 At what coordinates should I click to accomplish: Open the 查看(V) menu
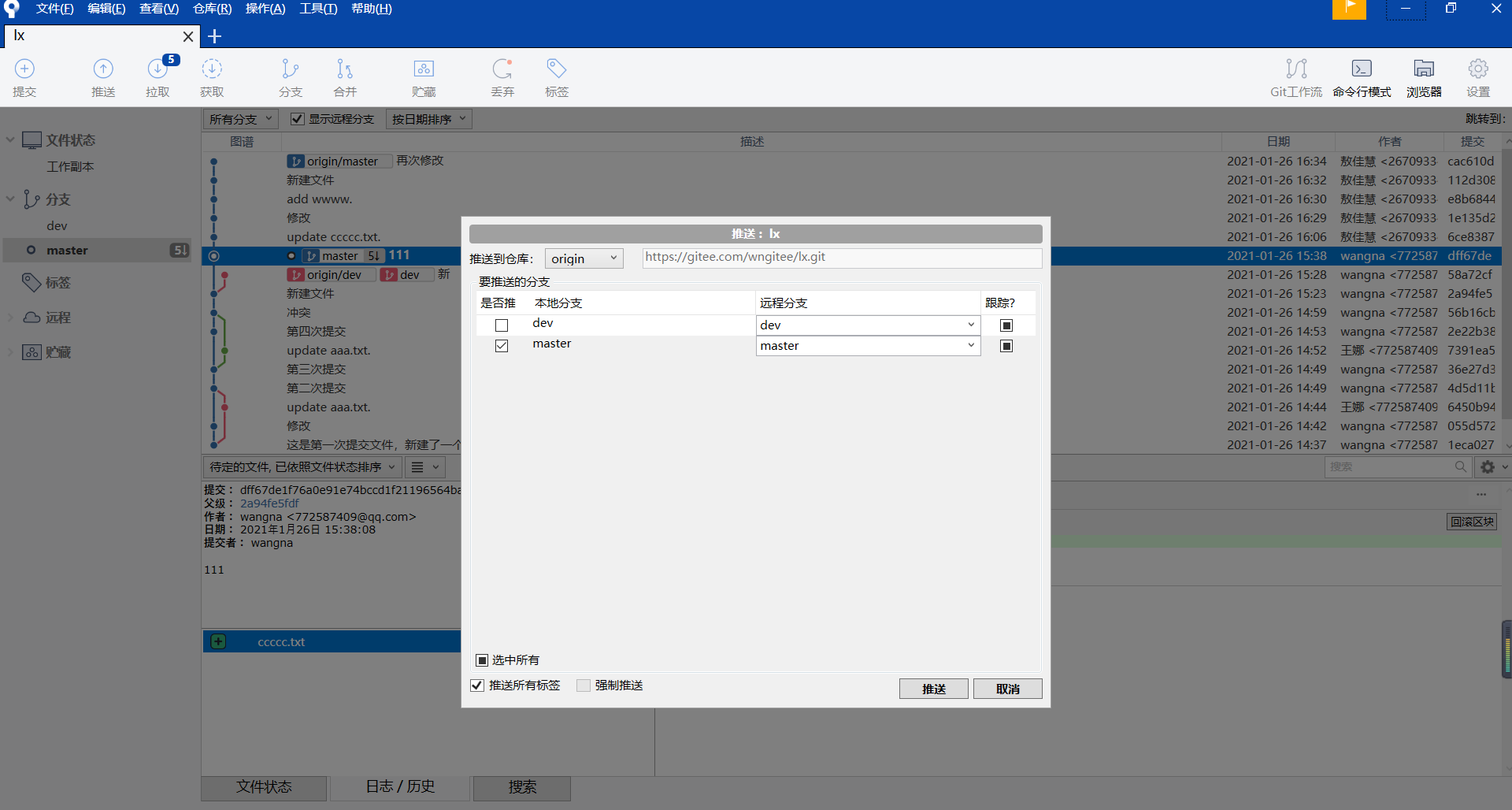159,9
